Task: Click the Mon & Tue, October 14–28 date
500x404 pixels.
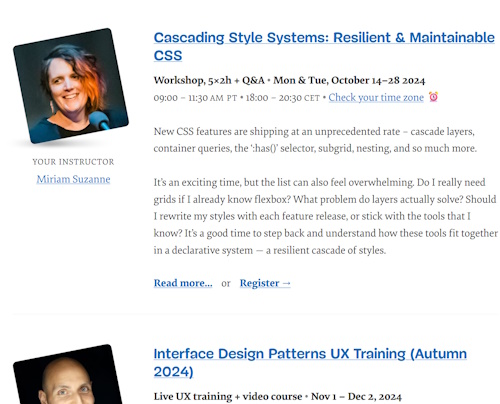Action: click(349, 80)
